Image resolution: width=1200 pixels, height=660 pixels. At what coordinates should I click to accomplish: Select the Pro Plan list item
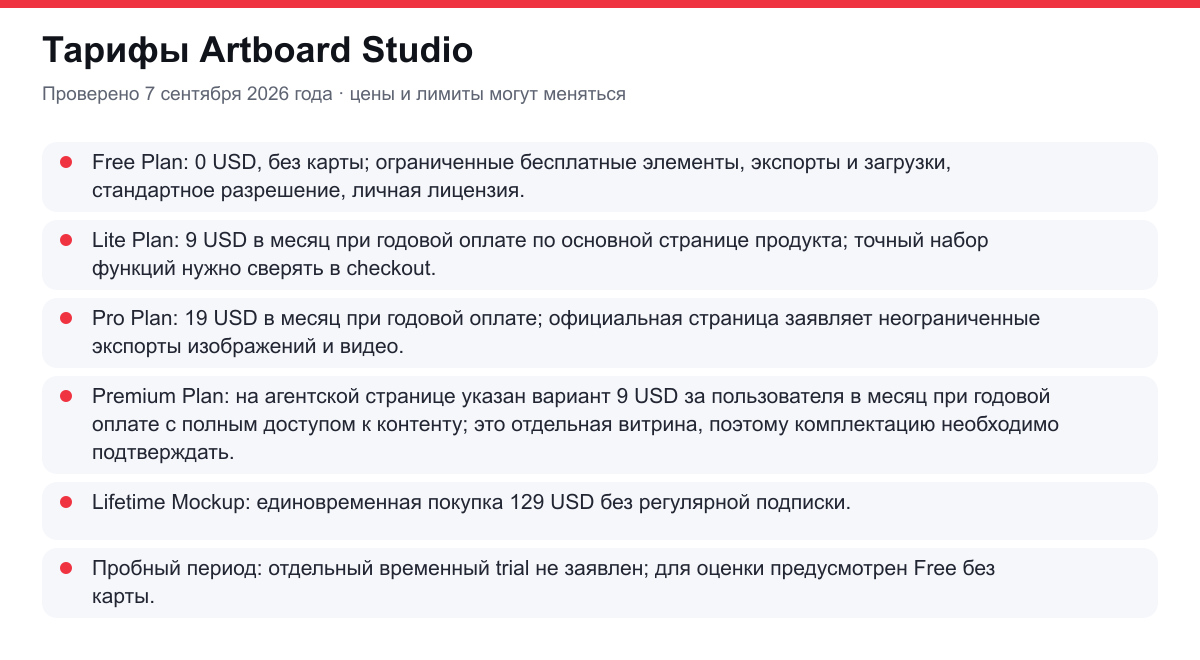point(600,332)
